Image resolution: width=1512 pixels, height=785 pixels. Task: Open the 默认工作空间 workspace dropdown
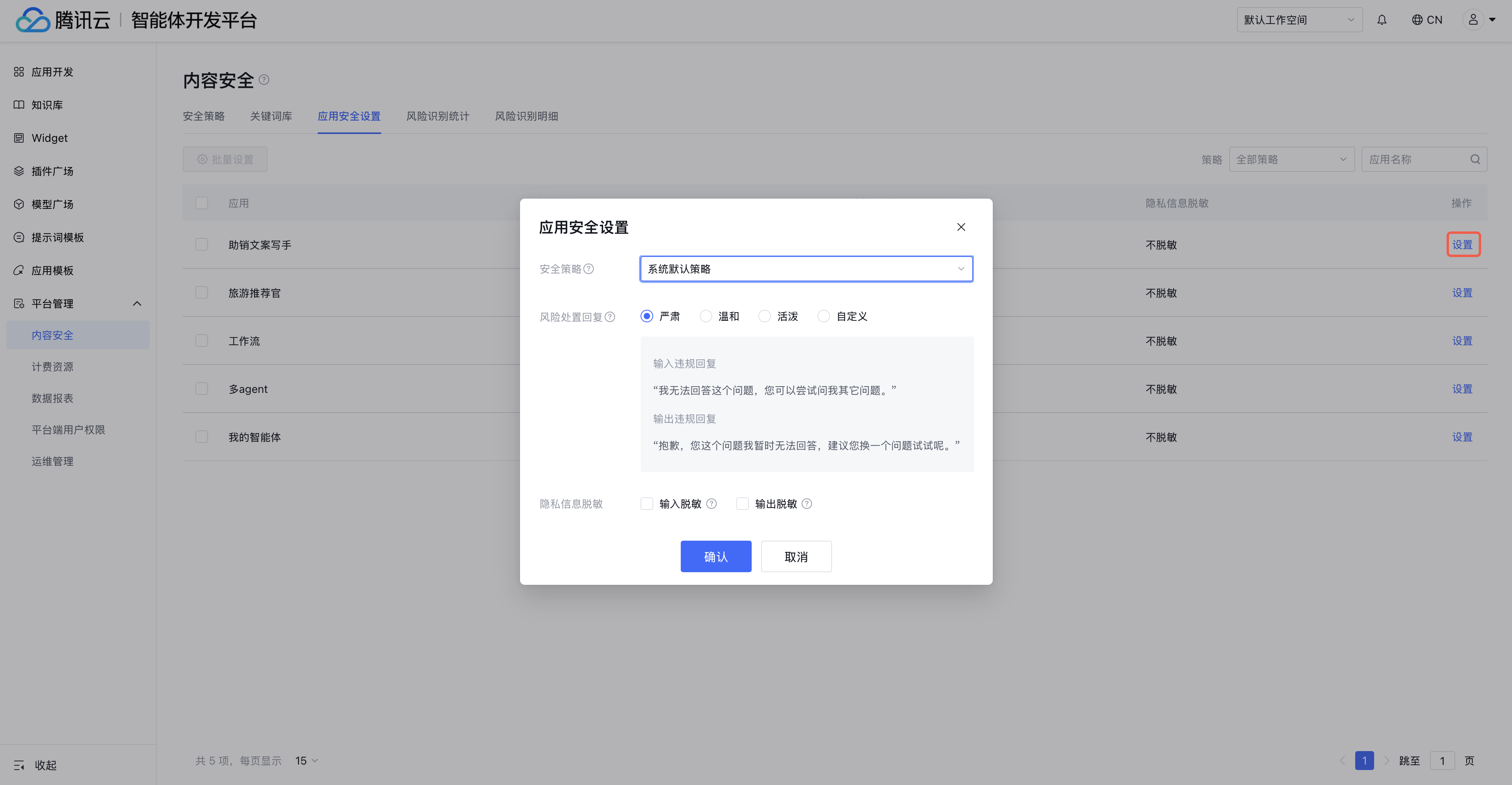(1299, 20)
